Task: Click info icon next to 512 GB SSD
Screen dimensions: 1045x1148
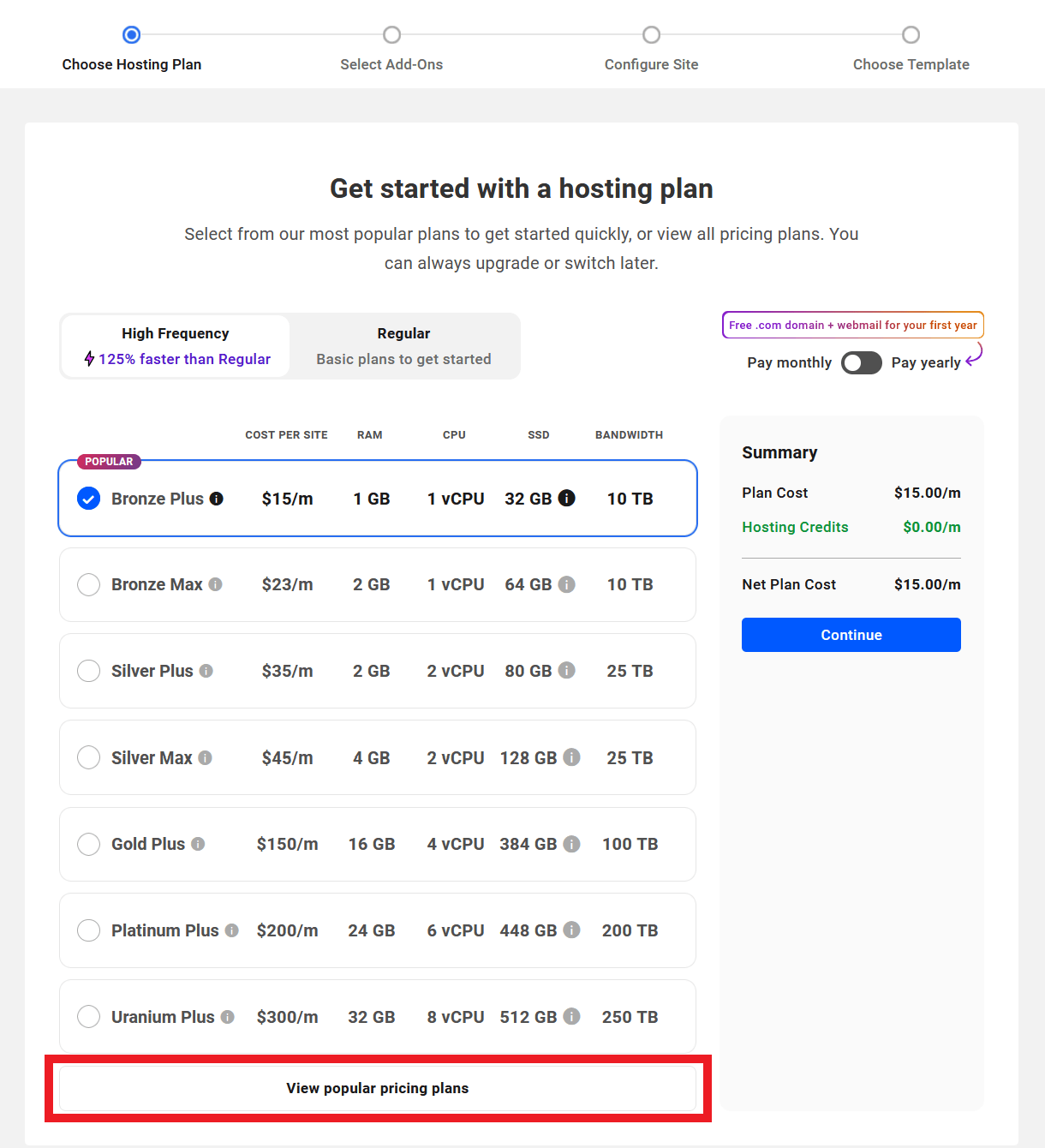Action: (572, 1016)
